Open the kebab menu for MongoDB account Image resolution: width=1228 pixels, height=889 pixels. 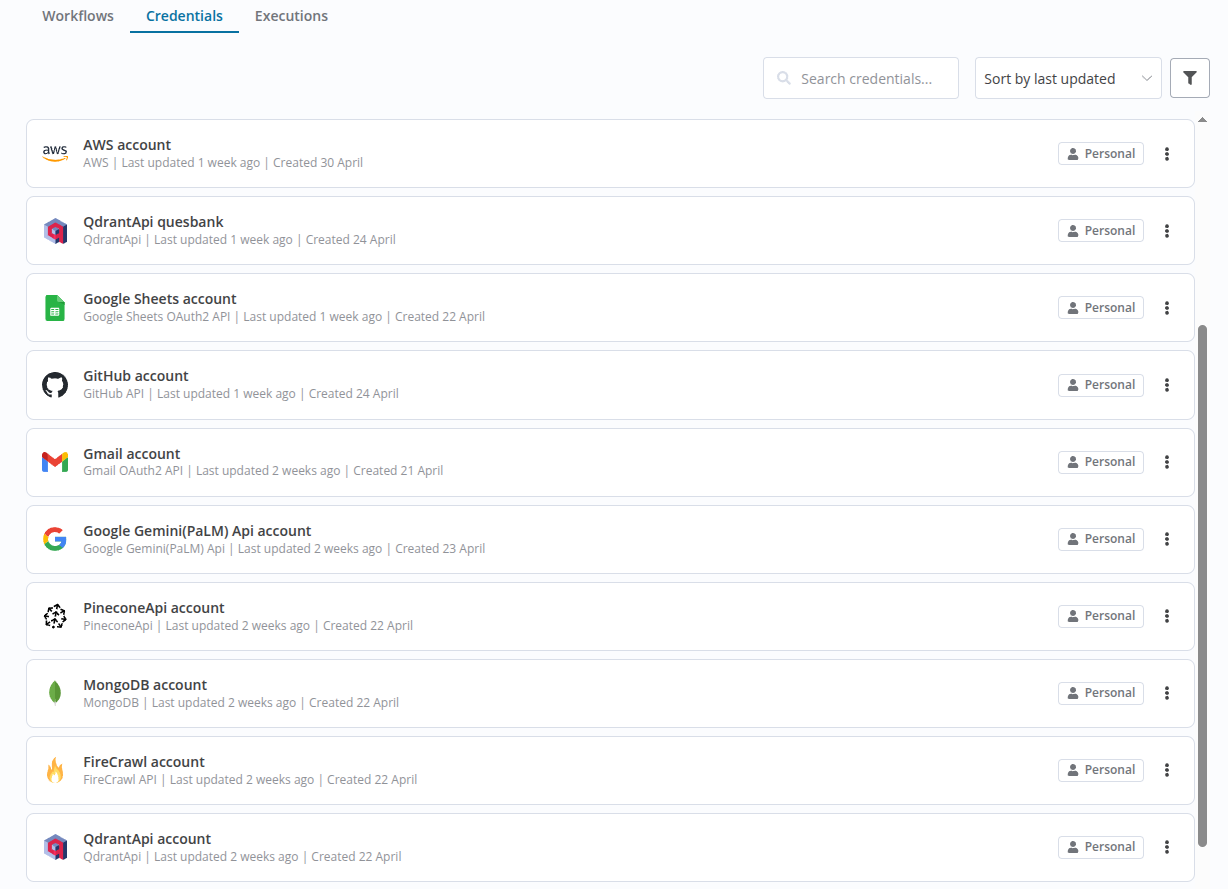click(x=1167, y=693)
